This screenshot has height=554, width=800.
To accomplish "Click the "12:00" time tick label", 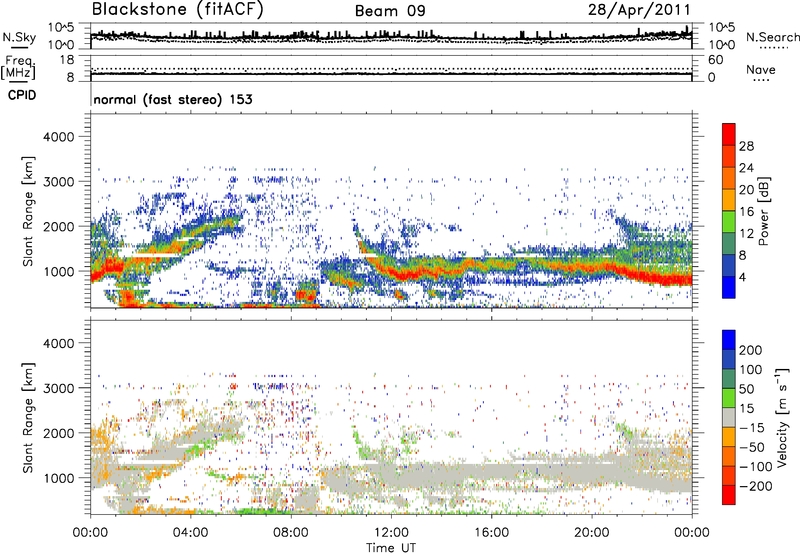I will pyautogui.click(x=391, y=533).
